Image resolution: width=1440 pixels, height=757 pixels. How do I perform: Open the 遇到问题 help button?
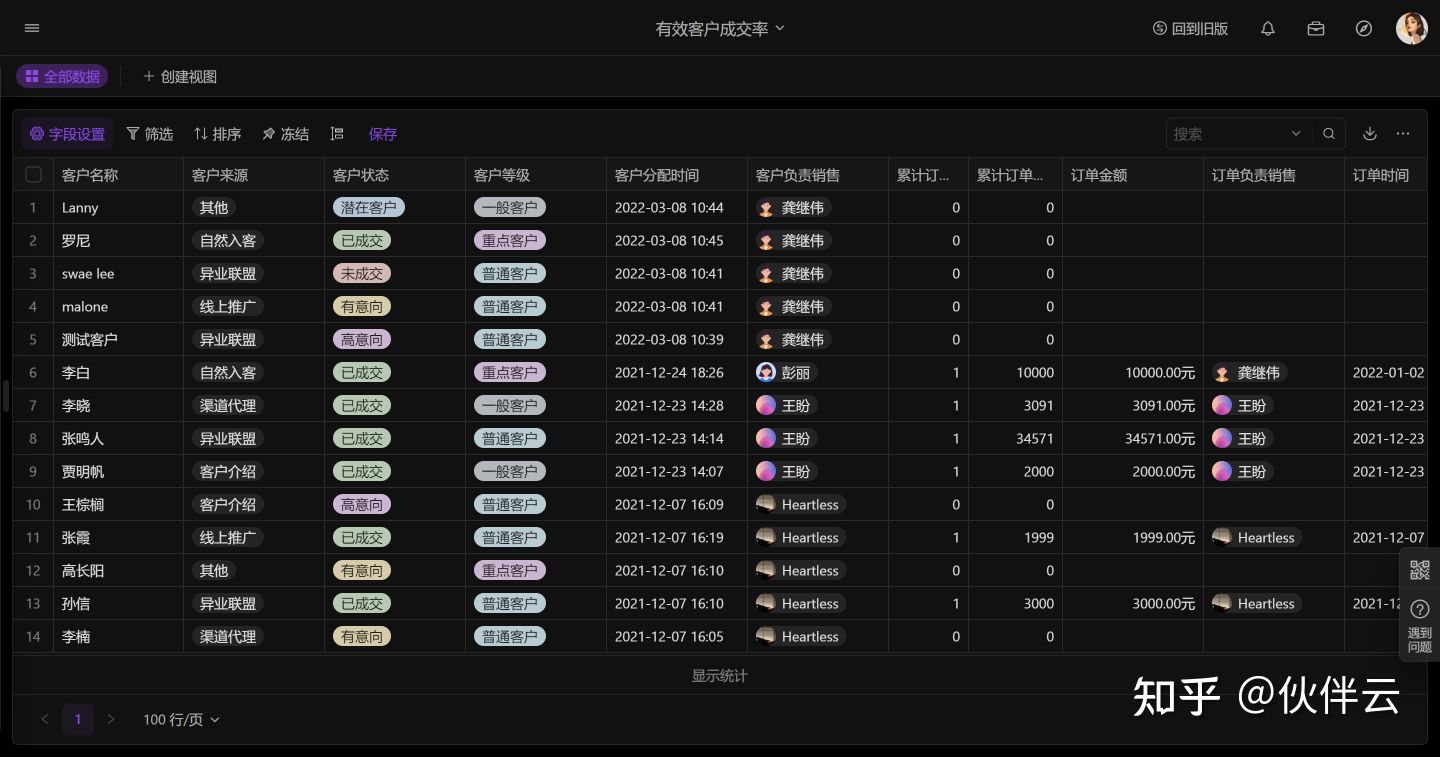[x=1420, y=626]
